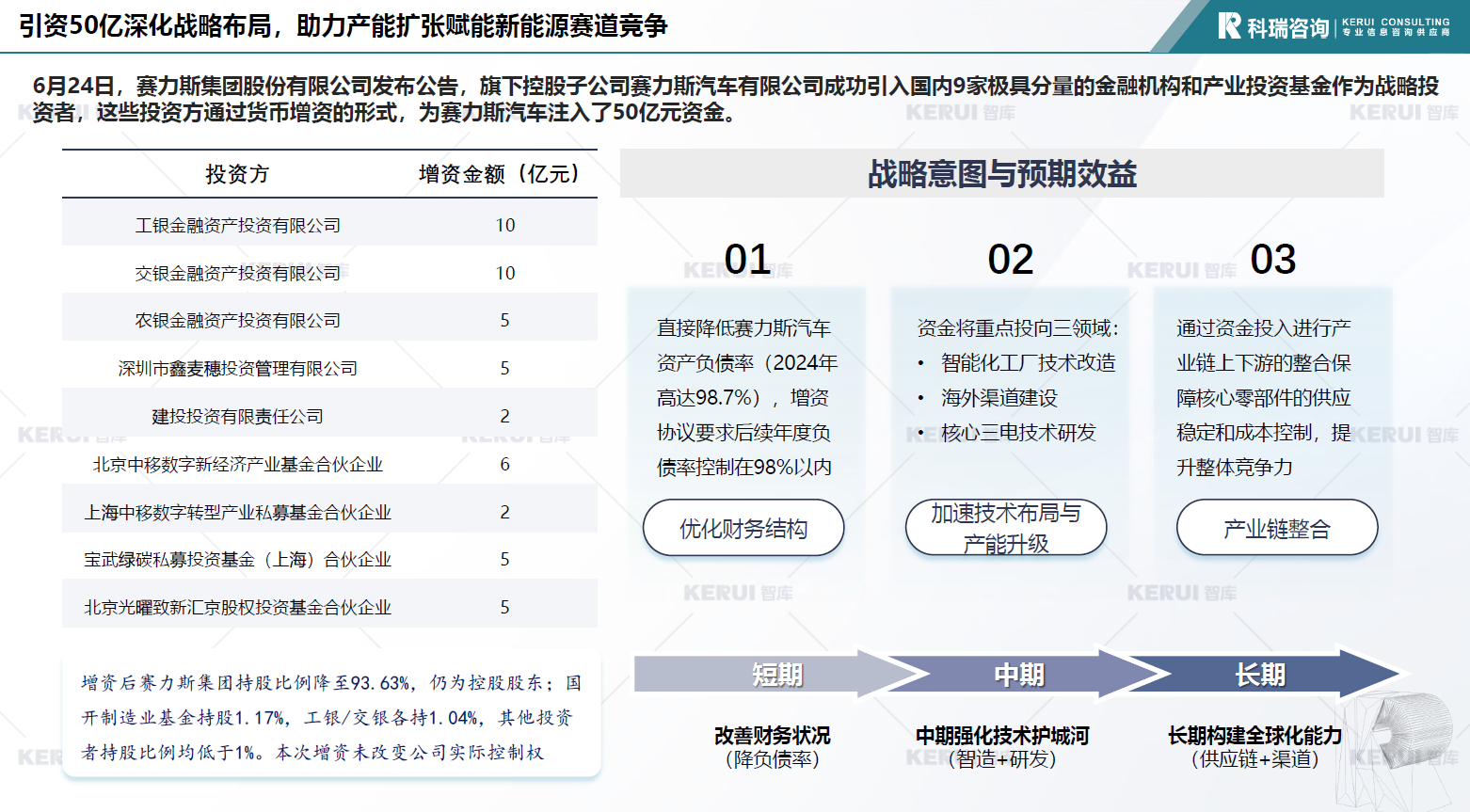Click the intro paragraph starting 6月24日

pos(735,99)
